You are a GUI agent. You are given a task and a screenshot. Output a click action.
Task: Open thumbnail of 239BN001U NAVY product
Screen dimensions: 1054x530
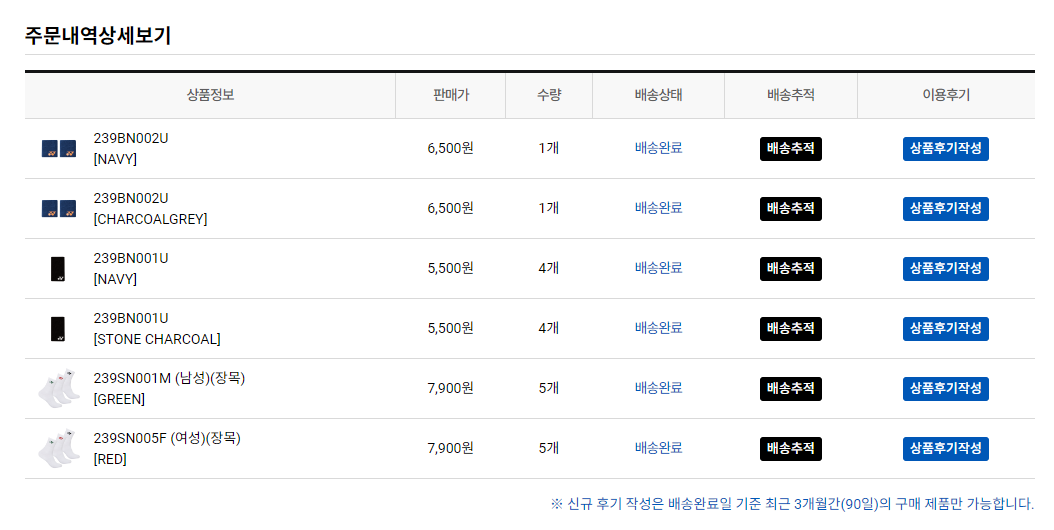tap(58, 268)
